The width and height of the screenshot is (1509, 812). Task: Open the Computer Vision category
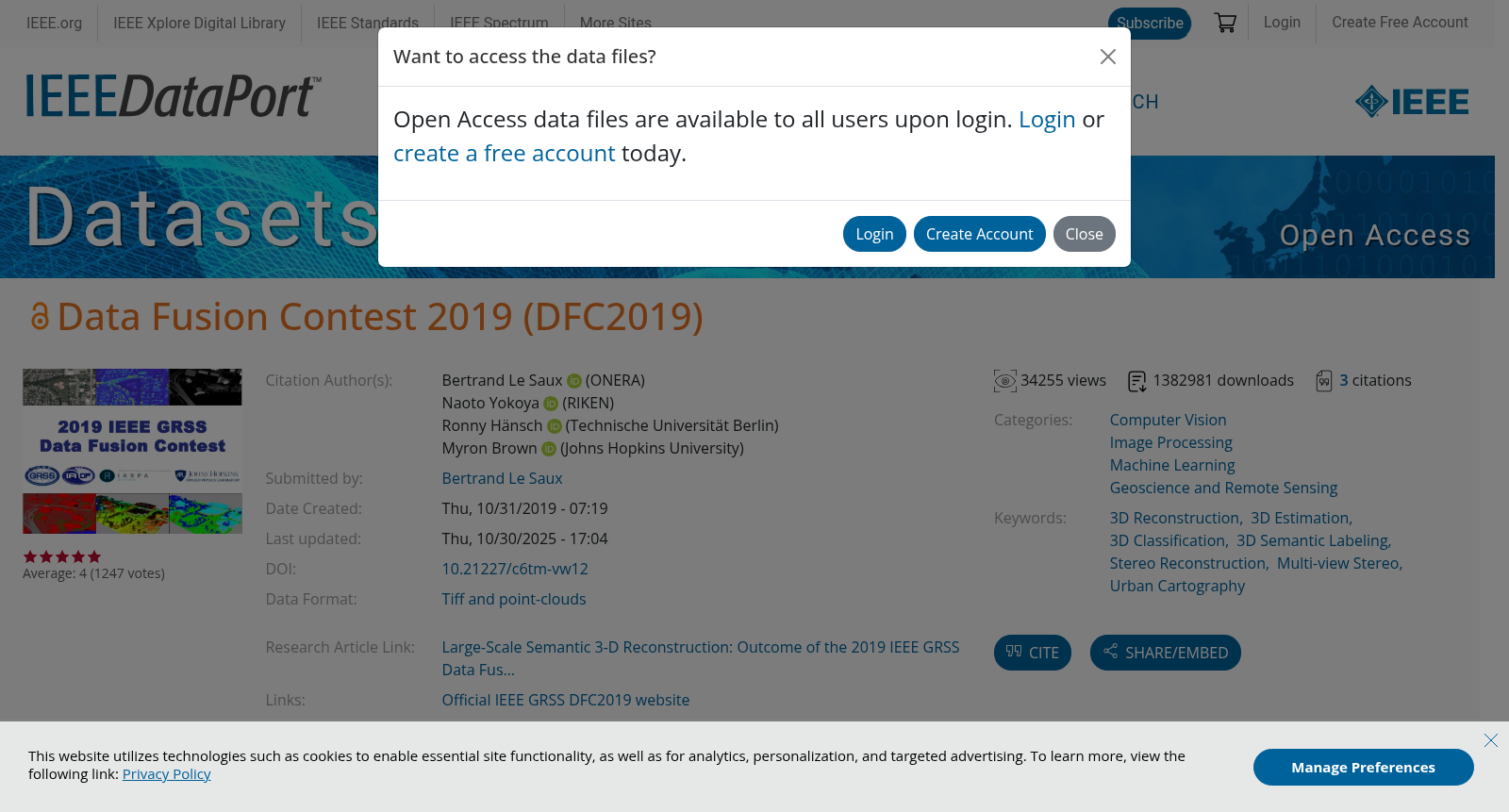1168,421
